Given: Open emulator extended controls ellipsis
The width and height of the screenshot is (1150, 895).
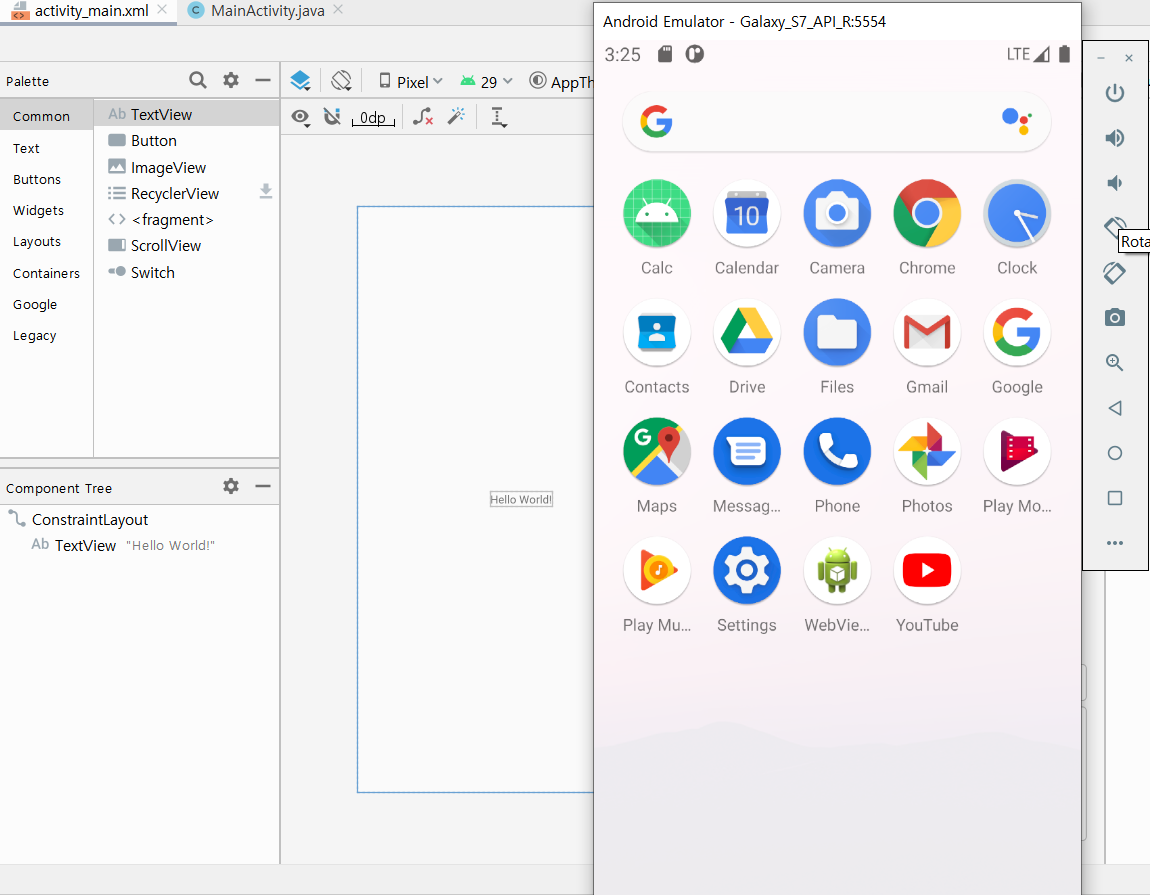Looking at the screenshot, I should tap(1115, 543).
